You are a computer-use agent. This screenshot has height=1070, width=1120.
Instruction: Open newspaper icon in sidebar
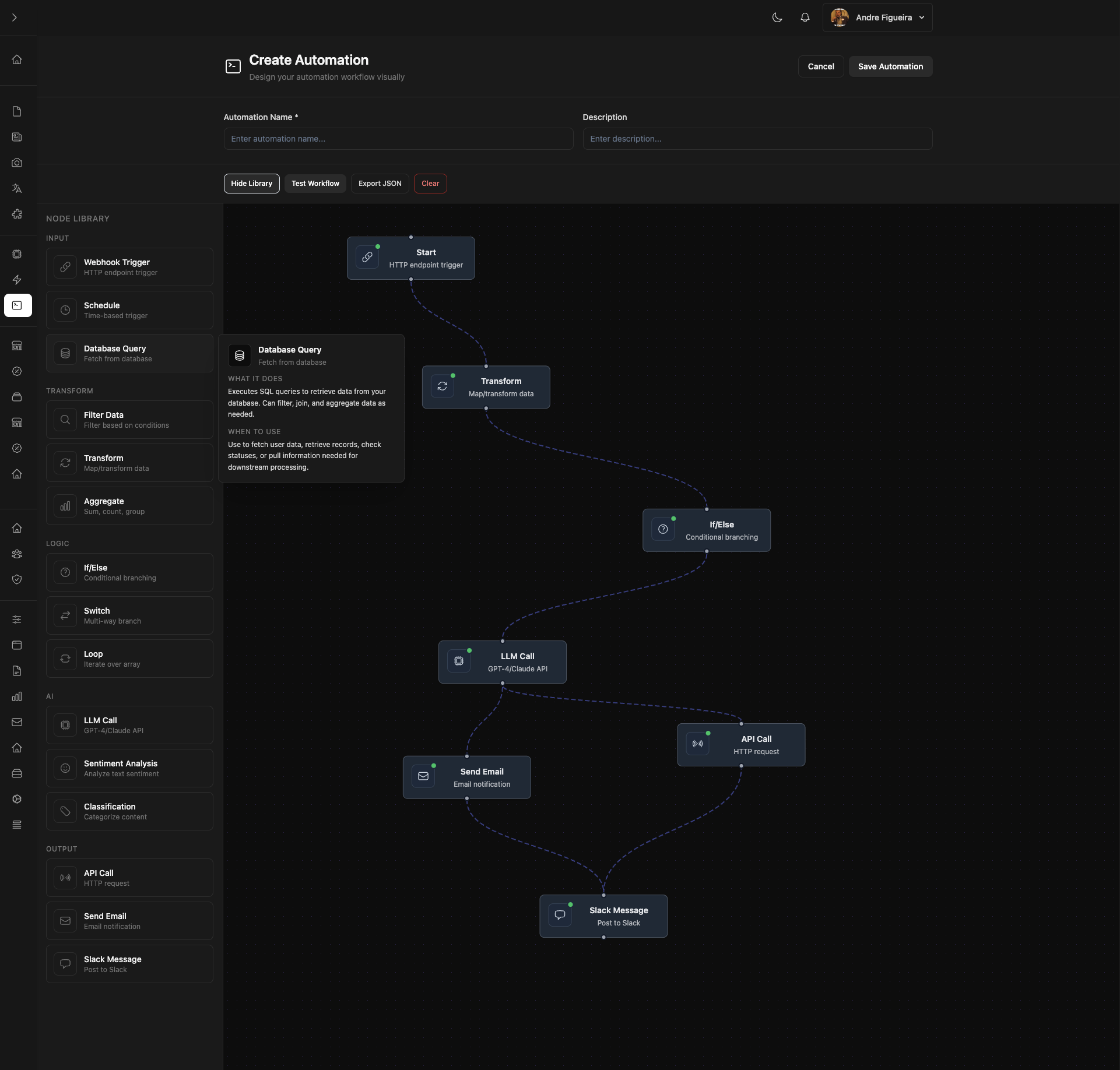click(17, 137)
